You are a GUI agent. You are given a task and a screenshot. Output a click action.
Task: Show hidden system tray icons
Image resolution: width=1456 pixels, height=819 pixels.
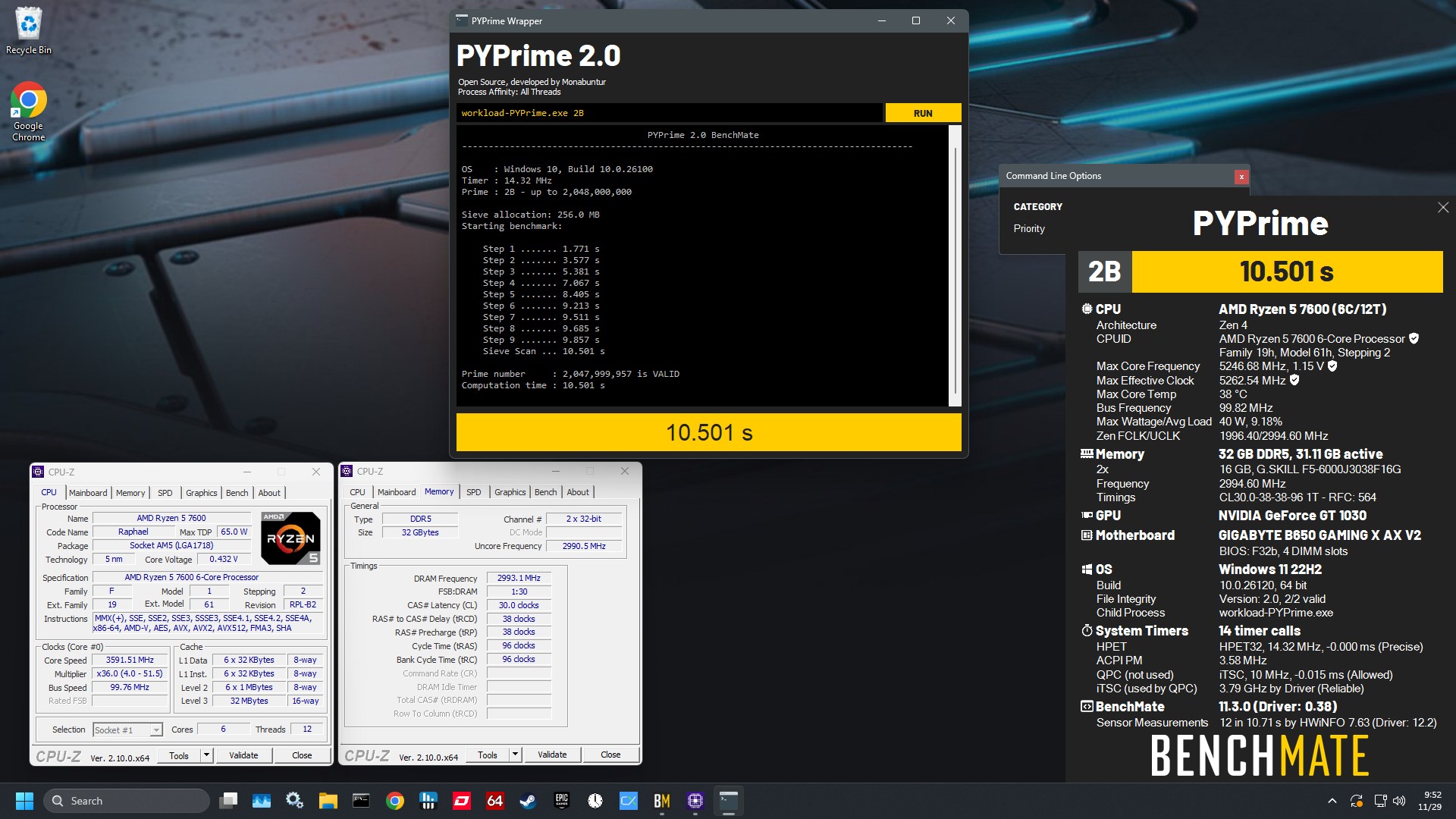1332,801
